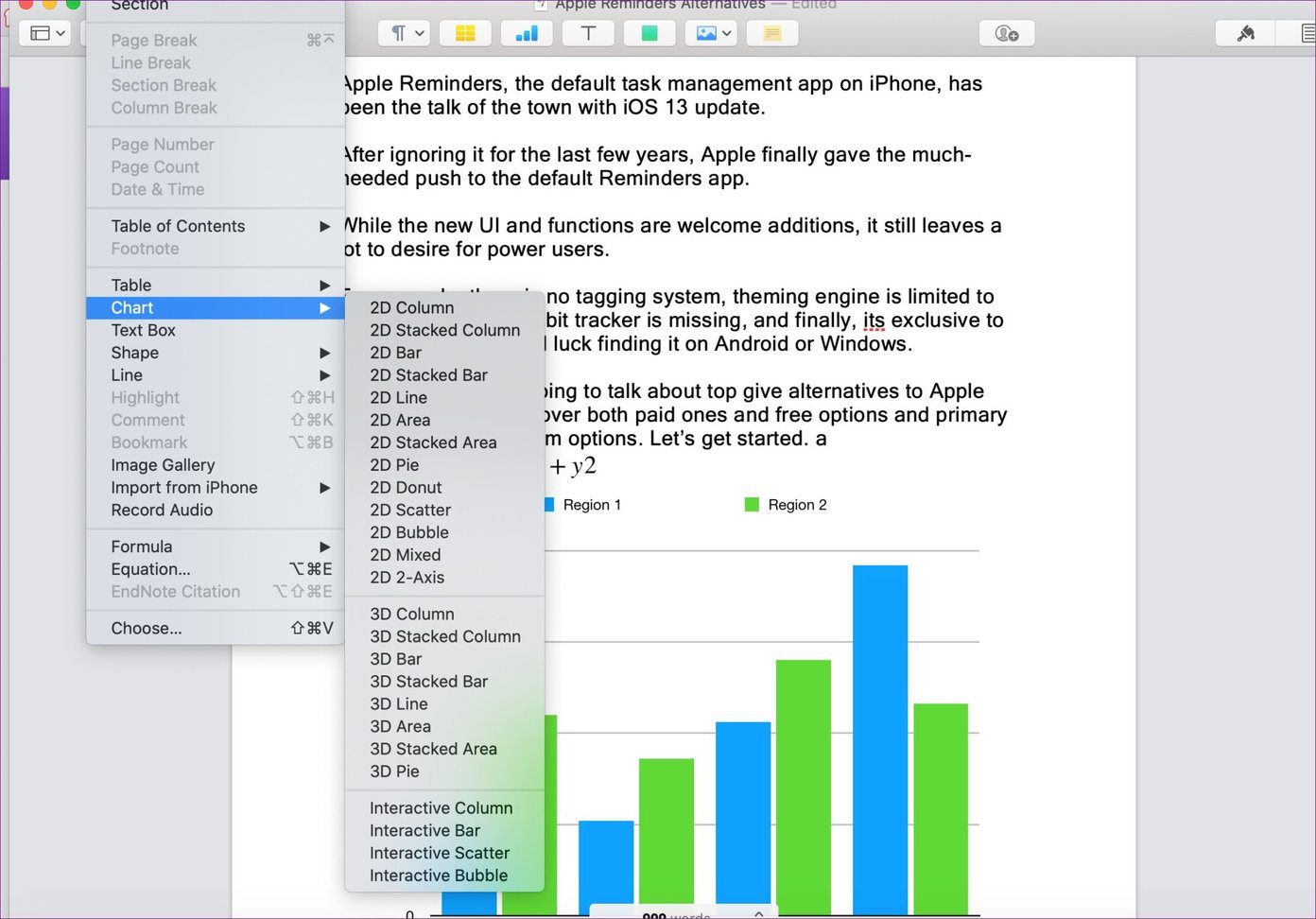Choose Image Gallery from Insert menu
The height and width of the screenshot is (919, 1316).
[215, 465]
